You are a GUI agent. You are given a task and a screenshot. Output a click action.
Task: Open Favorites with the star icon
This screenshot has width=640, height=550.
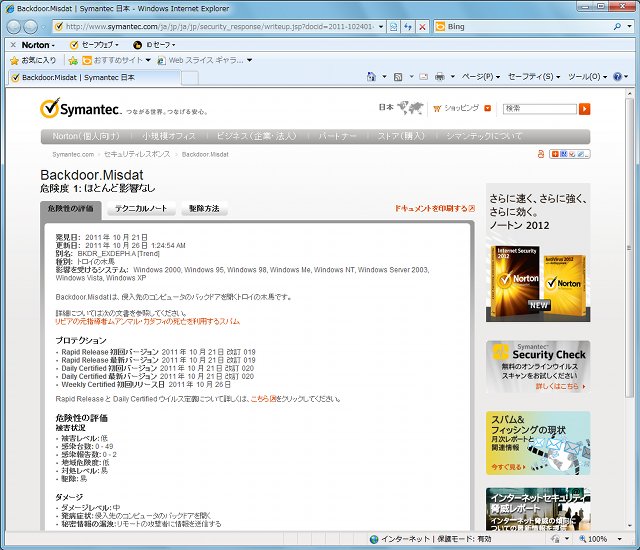(x=33, y=60)
